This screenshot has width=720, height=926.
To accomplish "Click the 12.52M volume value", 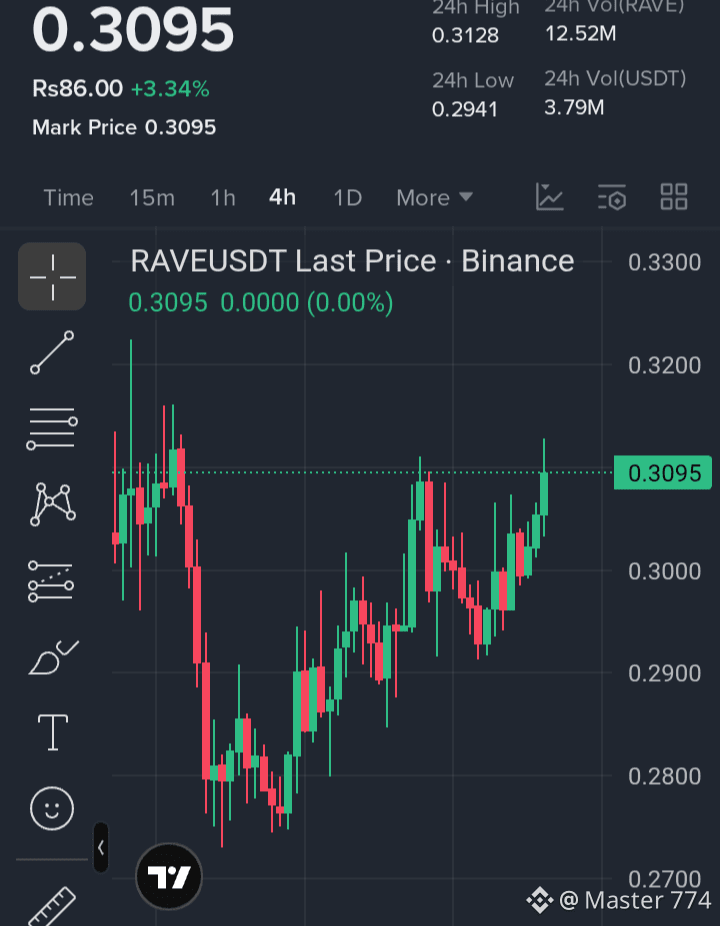I will pyautogui.click(x=581, y=34).
